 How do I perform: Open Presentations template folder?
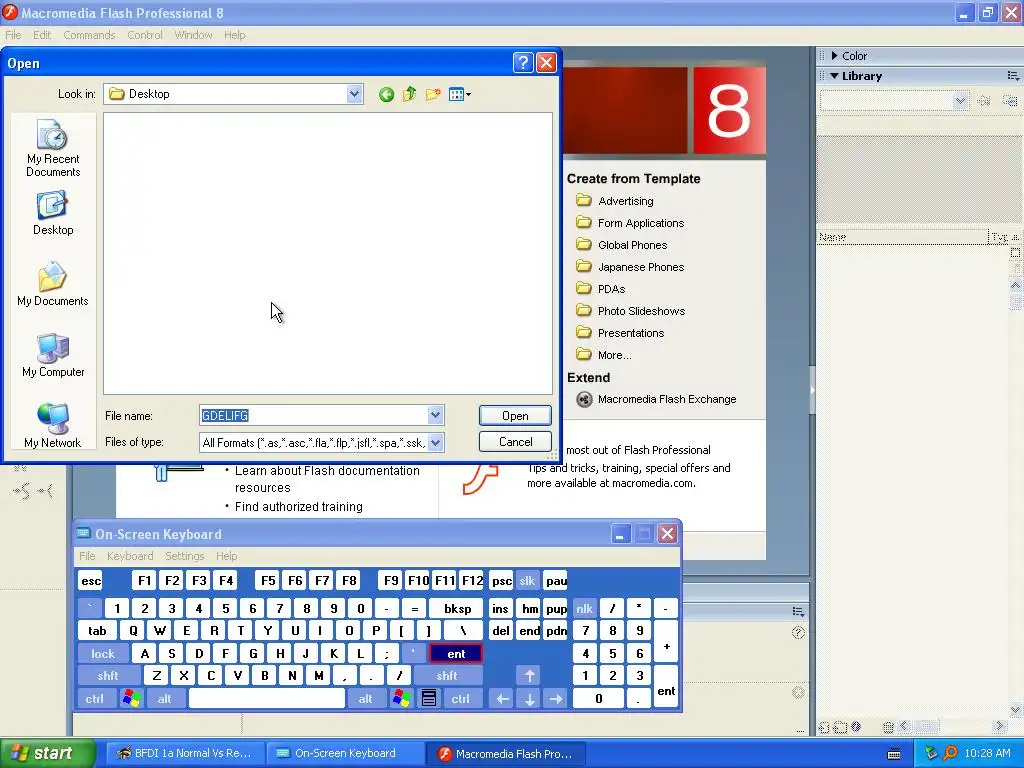pyautogui.click(x=620, y=333)
